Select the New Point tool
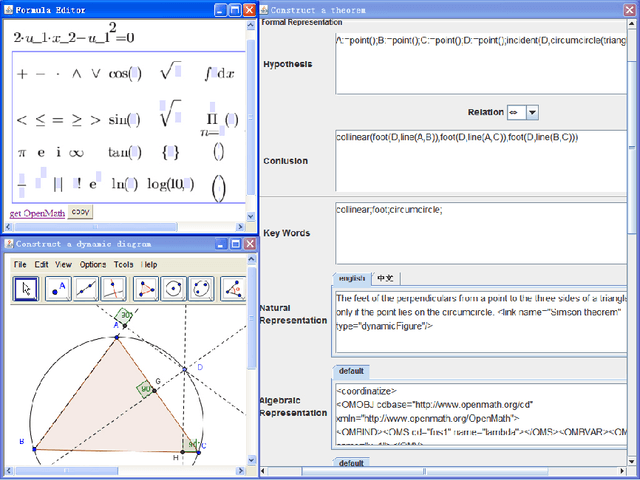This screenshot has height=480, width=640. pos(57,289)
